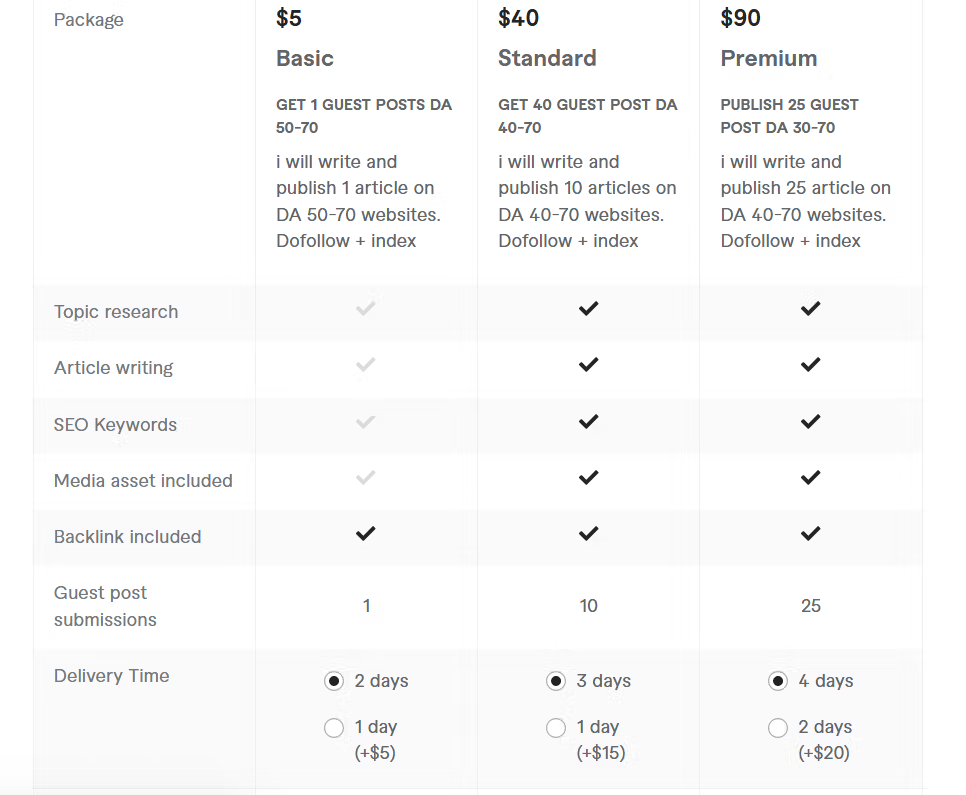Viewport: 966px width, 795px height.
Task: Choose 1 day (+$5) delivery for Basic
Action: tap(334, 728)
